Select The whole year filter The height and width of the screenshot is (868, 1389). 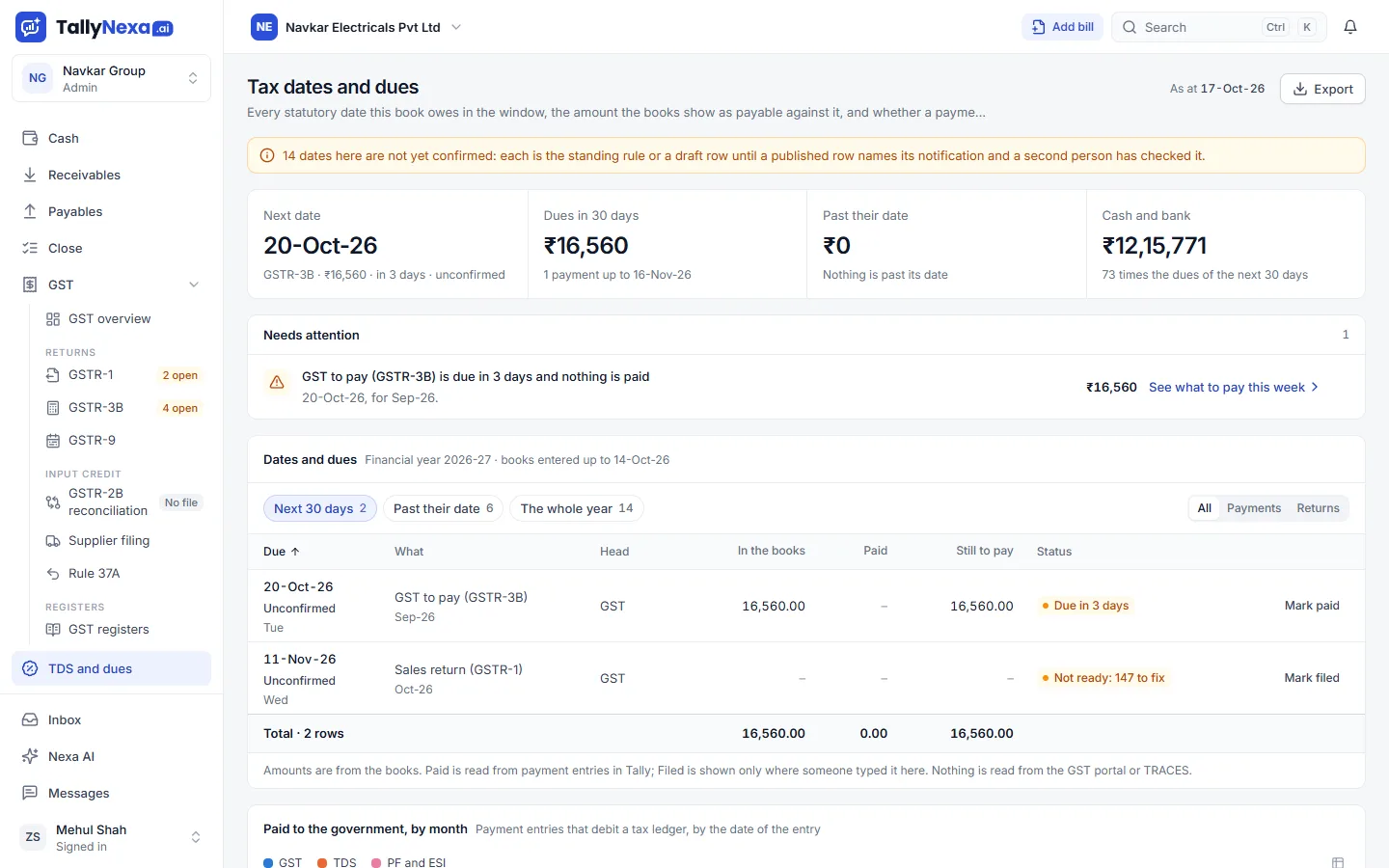point(577,508)
